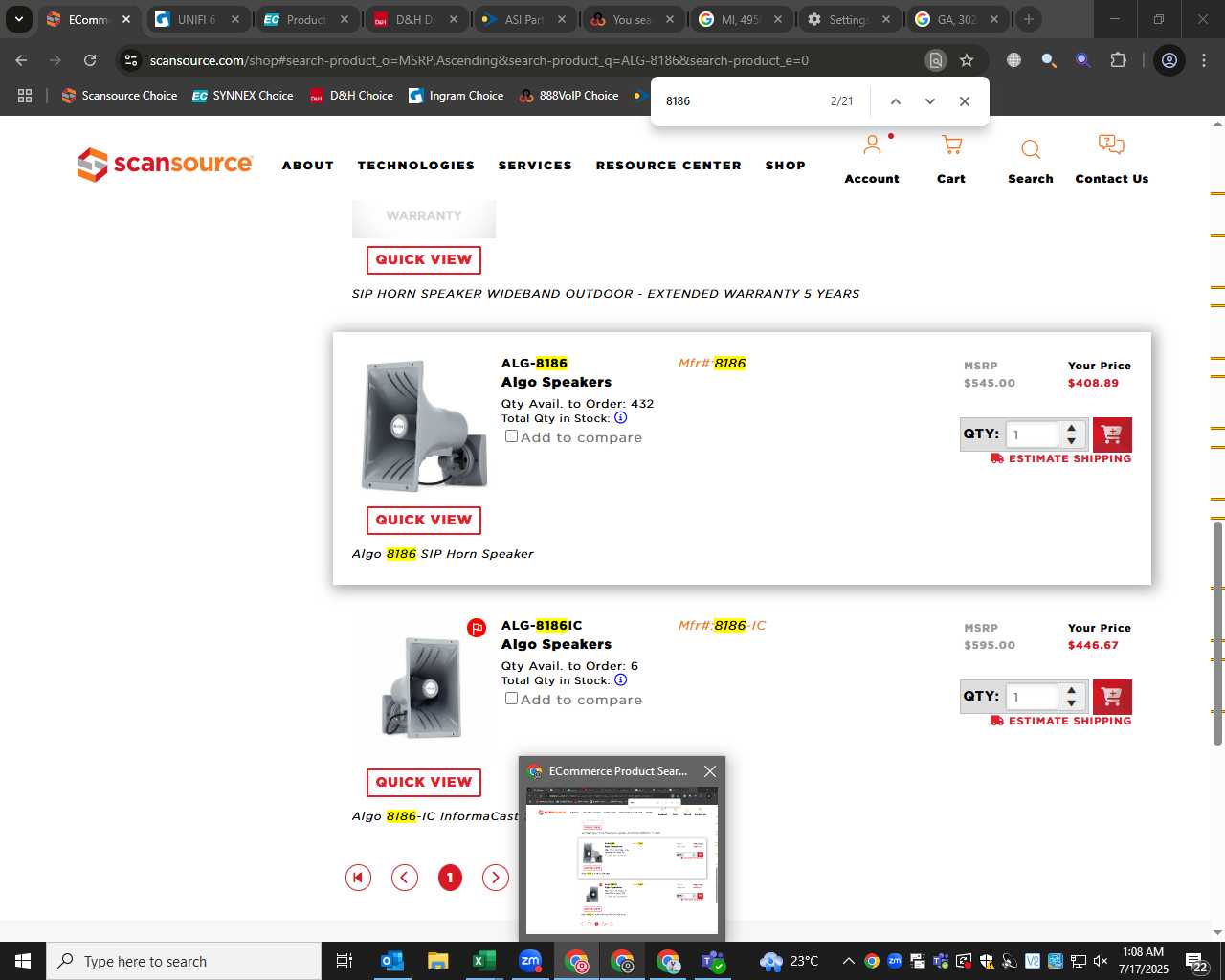
Task: Open Chrome profile avatar menu
Action: (1169, 60)
